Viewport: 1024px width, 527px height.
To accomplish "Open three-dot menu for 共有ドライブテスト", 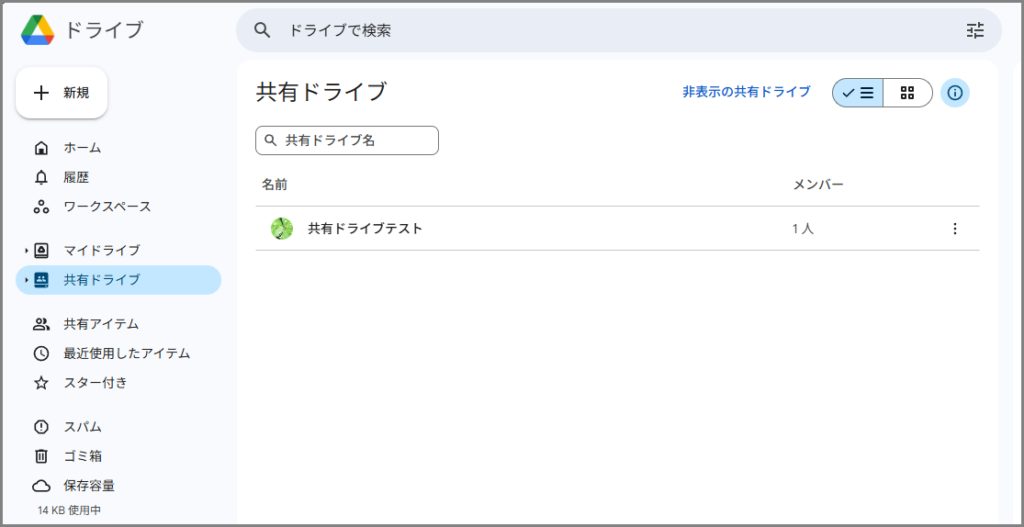I will [954, 229].
